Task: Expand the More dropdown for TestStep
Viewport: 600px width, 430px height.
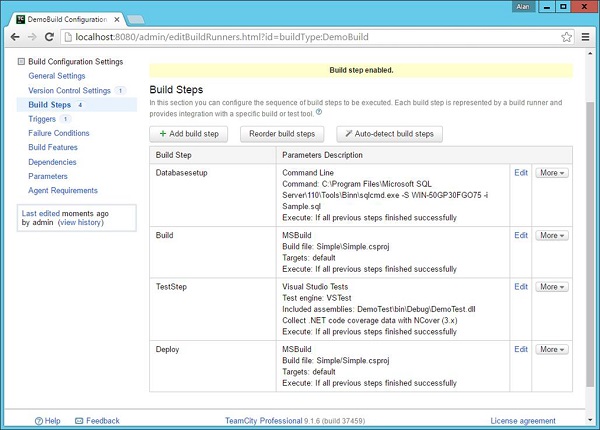Action: [551, 286]
